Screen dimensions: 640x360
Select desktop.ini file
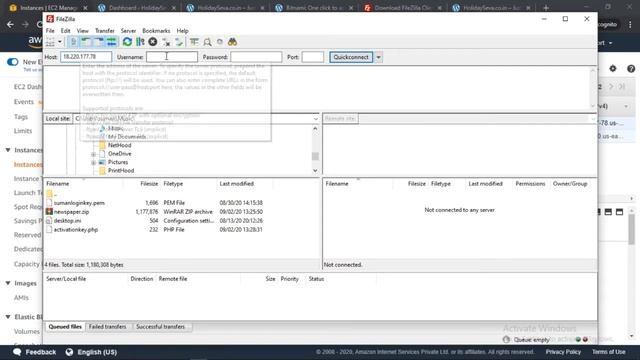click(67, 221)
